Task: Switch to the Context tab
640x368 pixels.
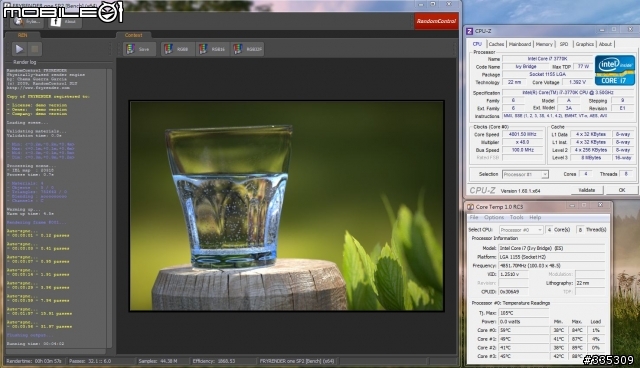Action: point(133,35)
